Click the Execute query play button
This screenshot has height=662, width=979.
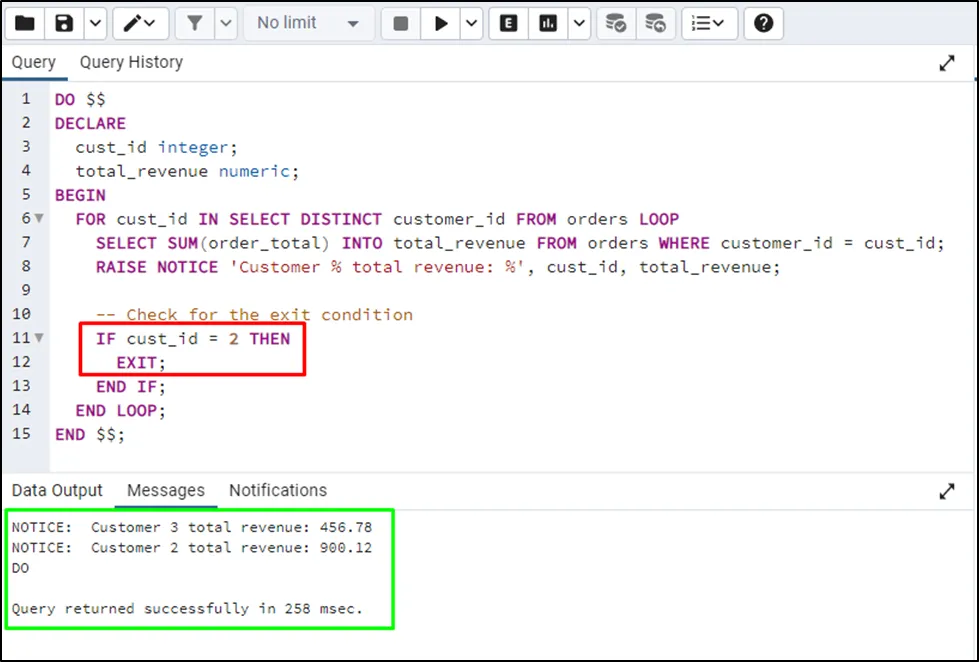[x=440, y=23]
